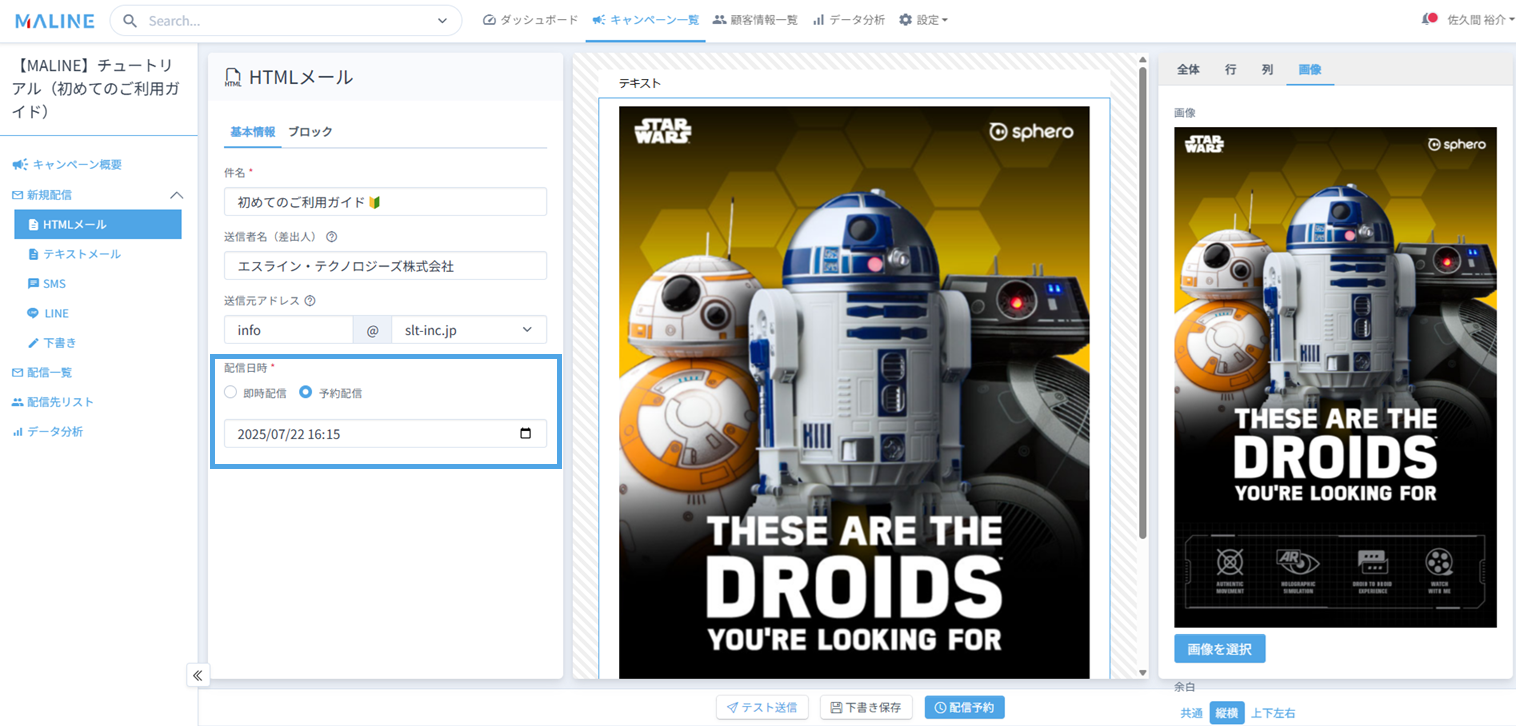
Task: Click the 配信予約 button
Action: (x=965, y=707)
